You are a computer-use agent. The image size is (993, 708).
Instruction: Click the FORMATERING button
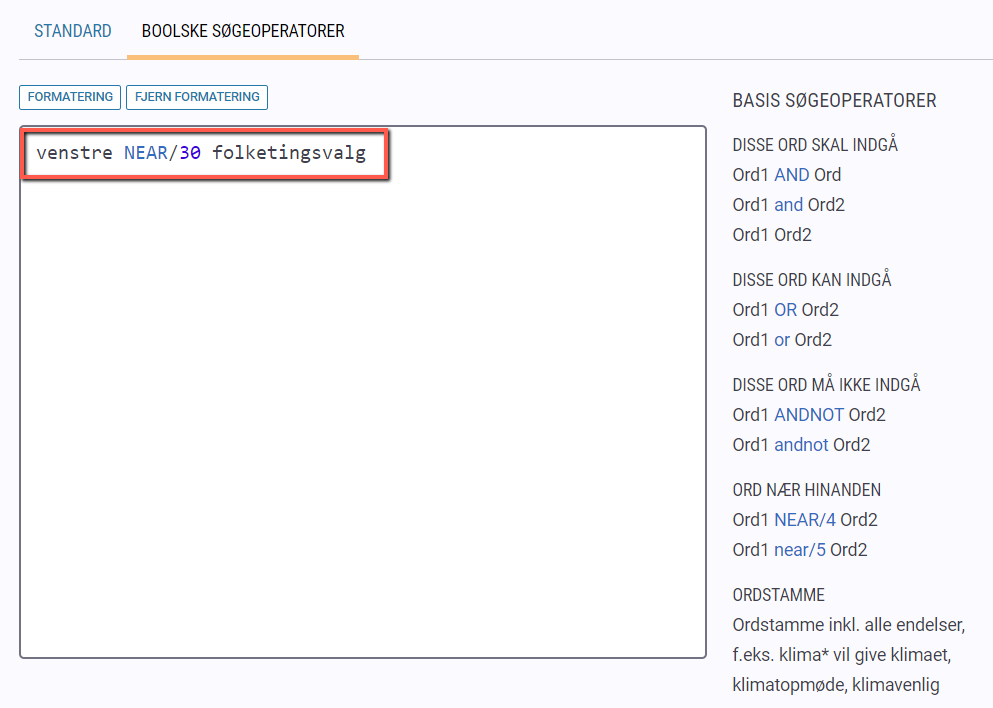(70, 97)
